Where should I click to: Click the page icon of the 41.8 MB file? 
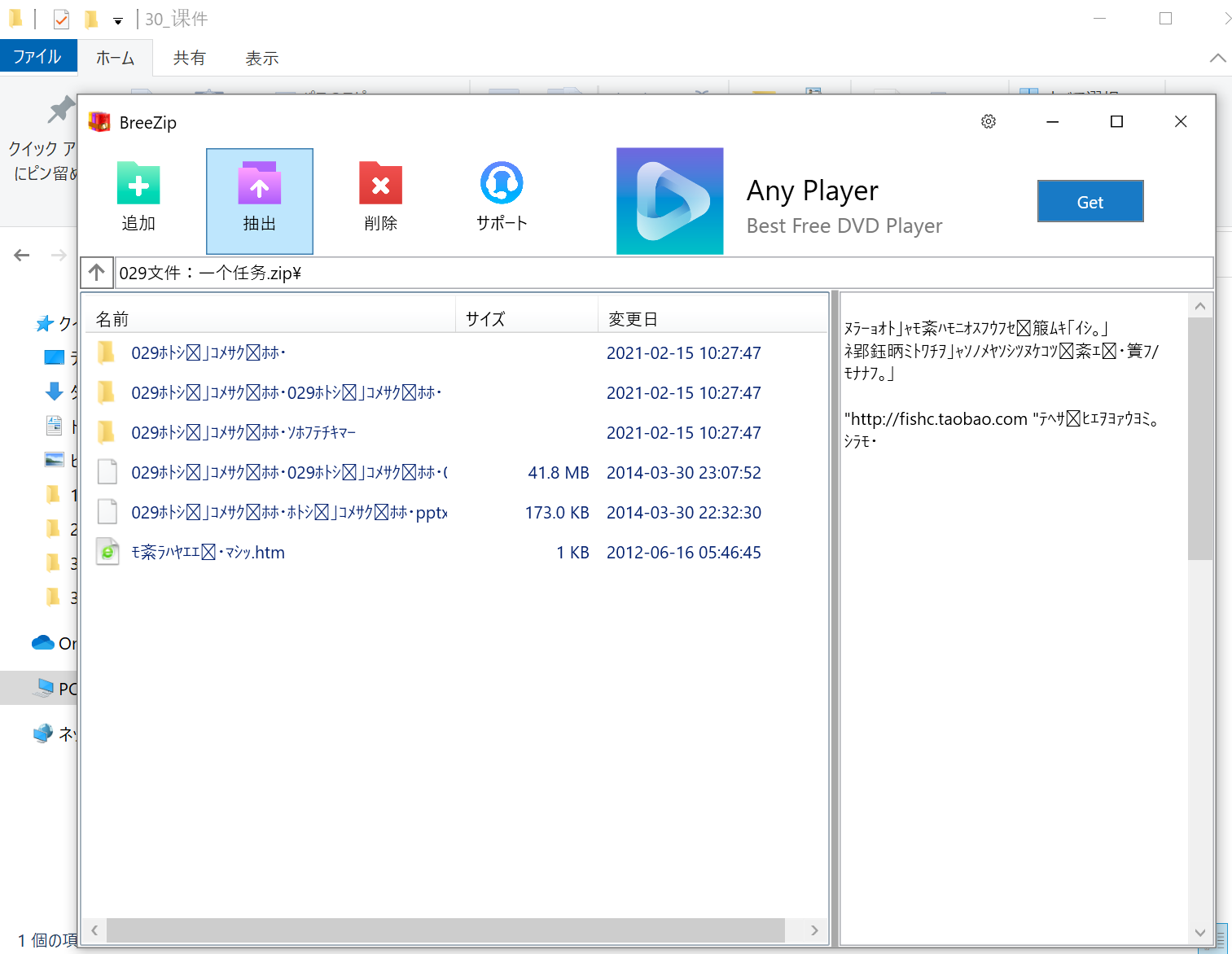coord(107,472)
